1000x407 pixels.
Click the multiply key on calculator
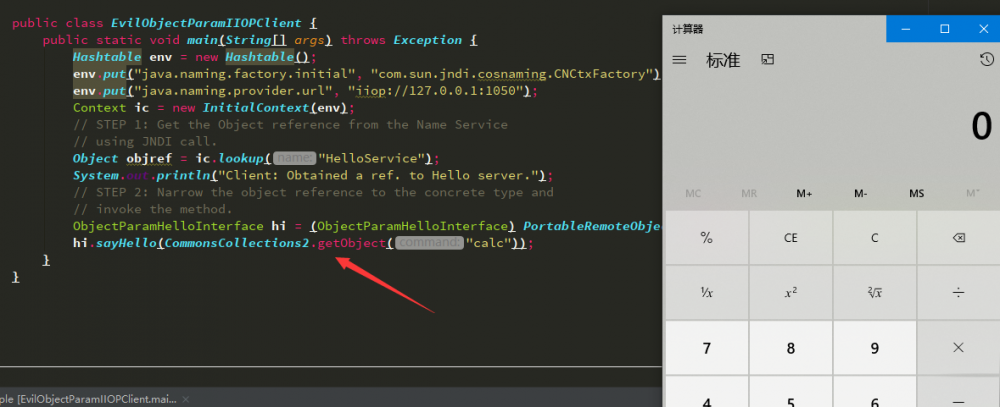click(x=958, y=347)
